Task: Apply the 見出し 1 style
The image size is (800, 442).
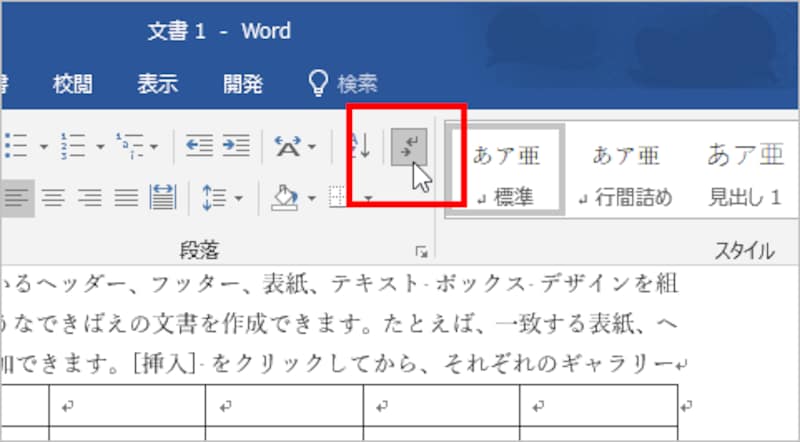Action: point(745,173)
